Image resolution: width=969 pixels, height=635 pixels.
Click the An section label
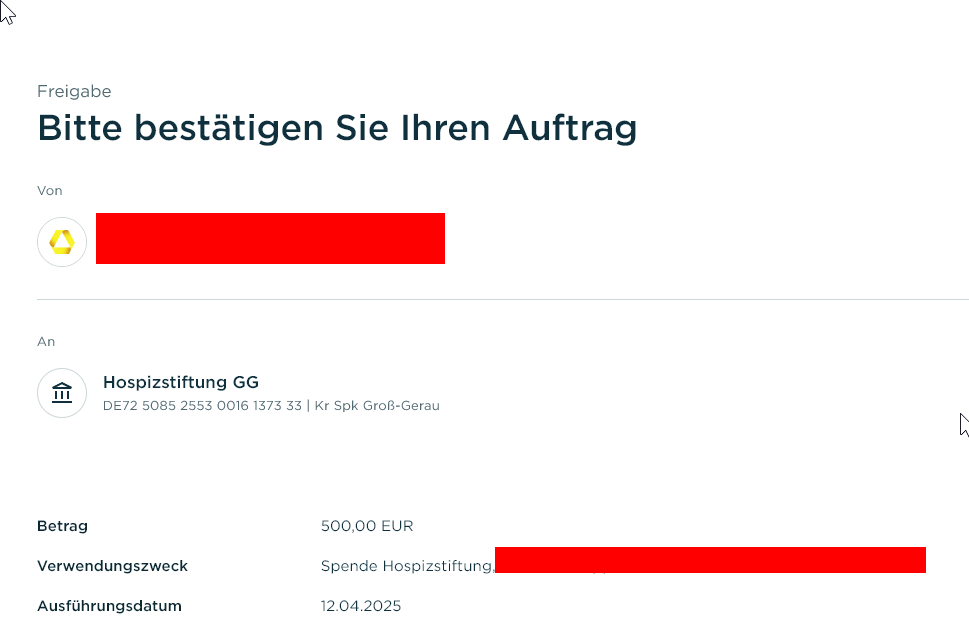coord(46,341)
